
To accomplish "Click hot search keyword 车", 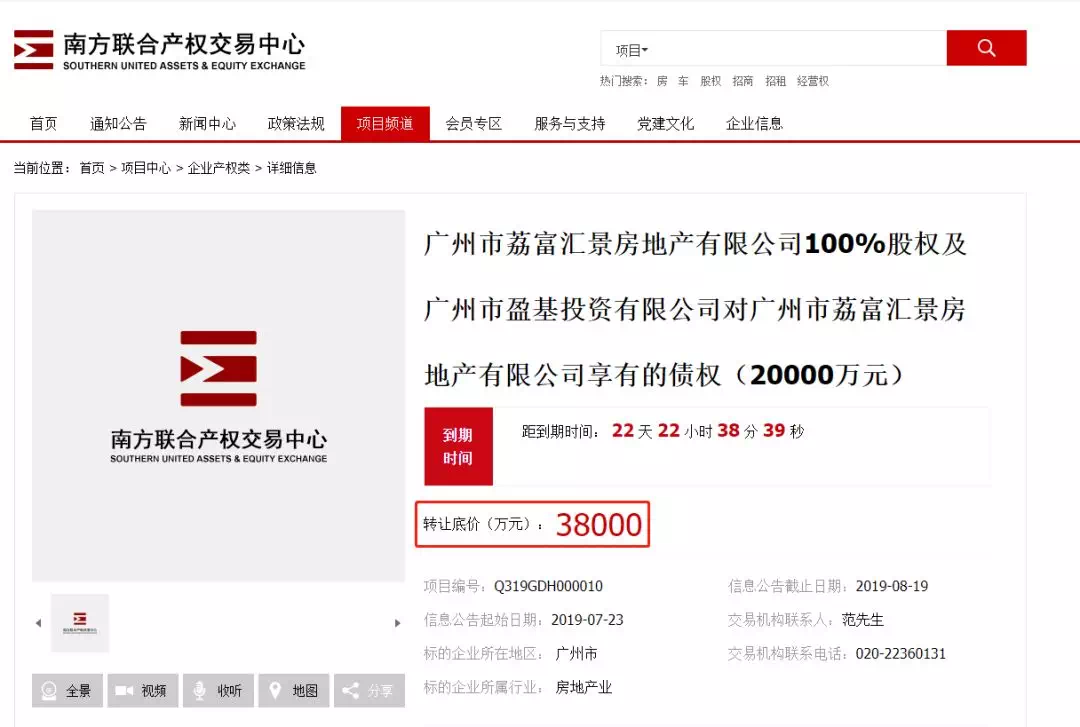I will pos(683,81).
